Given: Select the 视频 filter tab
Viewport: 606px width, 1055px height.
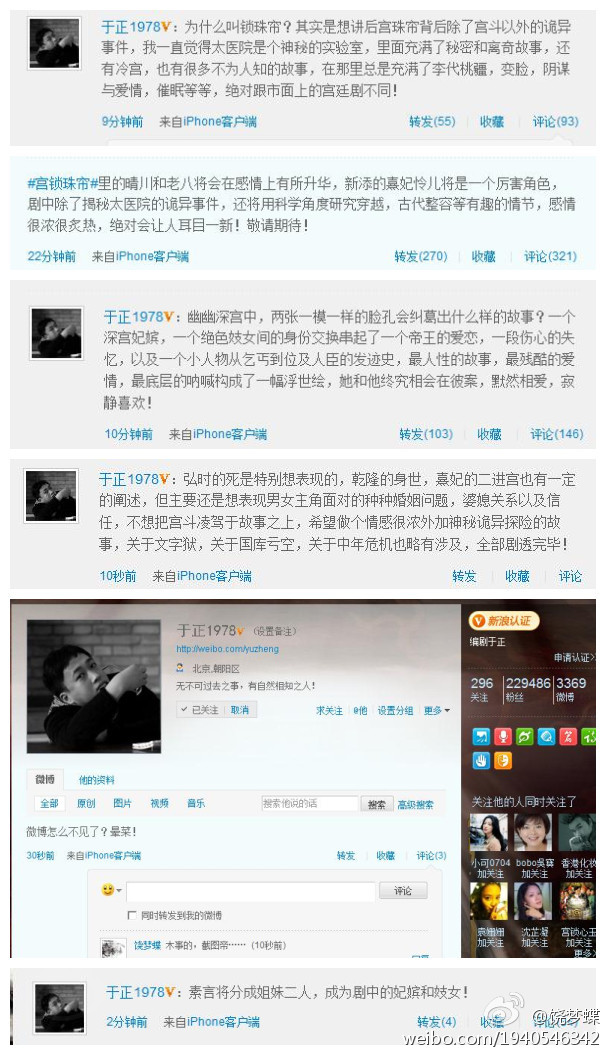Looking at the screenshot, I should pos(159,803).
